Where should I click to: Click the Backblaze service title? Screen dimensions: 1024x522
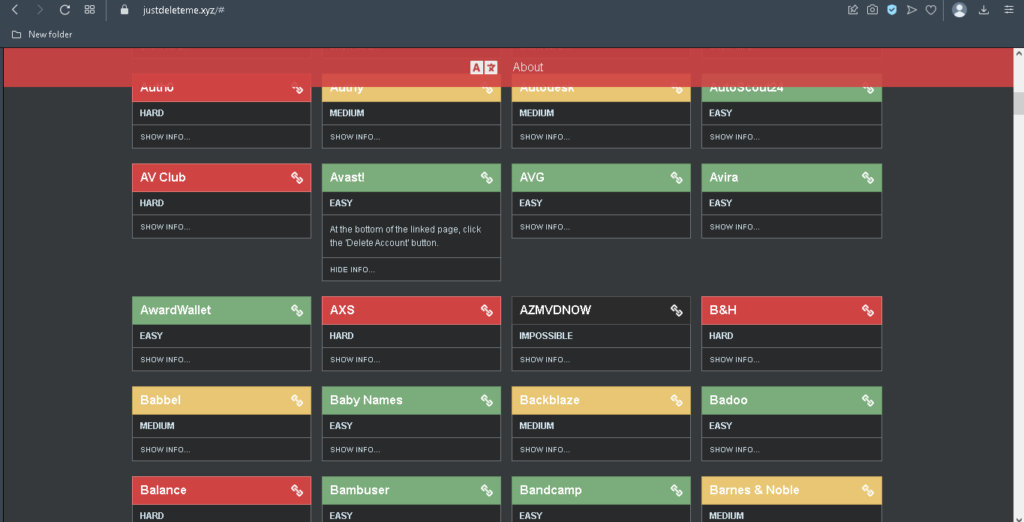[x=549, y=400]
